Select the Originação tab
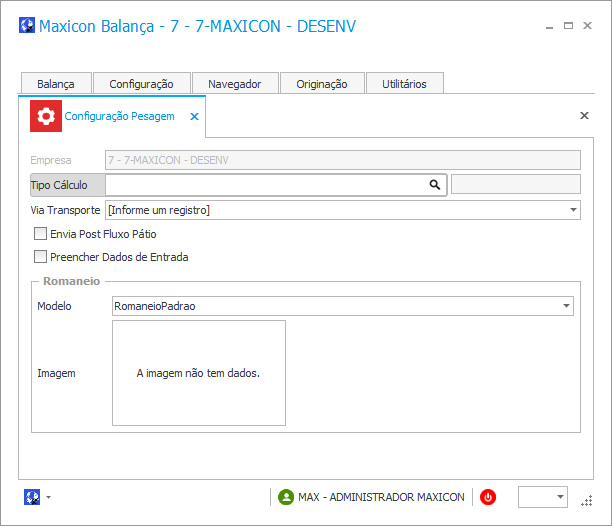This screenshot has height=526, width=612. point(322,83)
